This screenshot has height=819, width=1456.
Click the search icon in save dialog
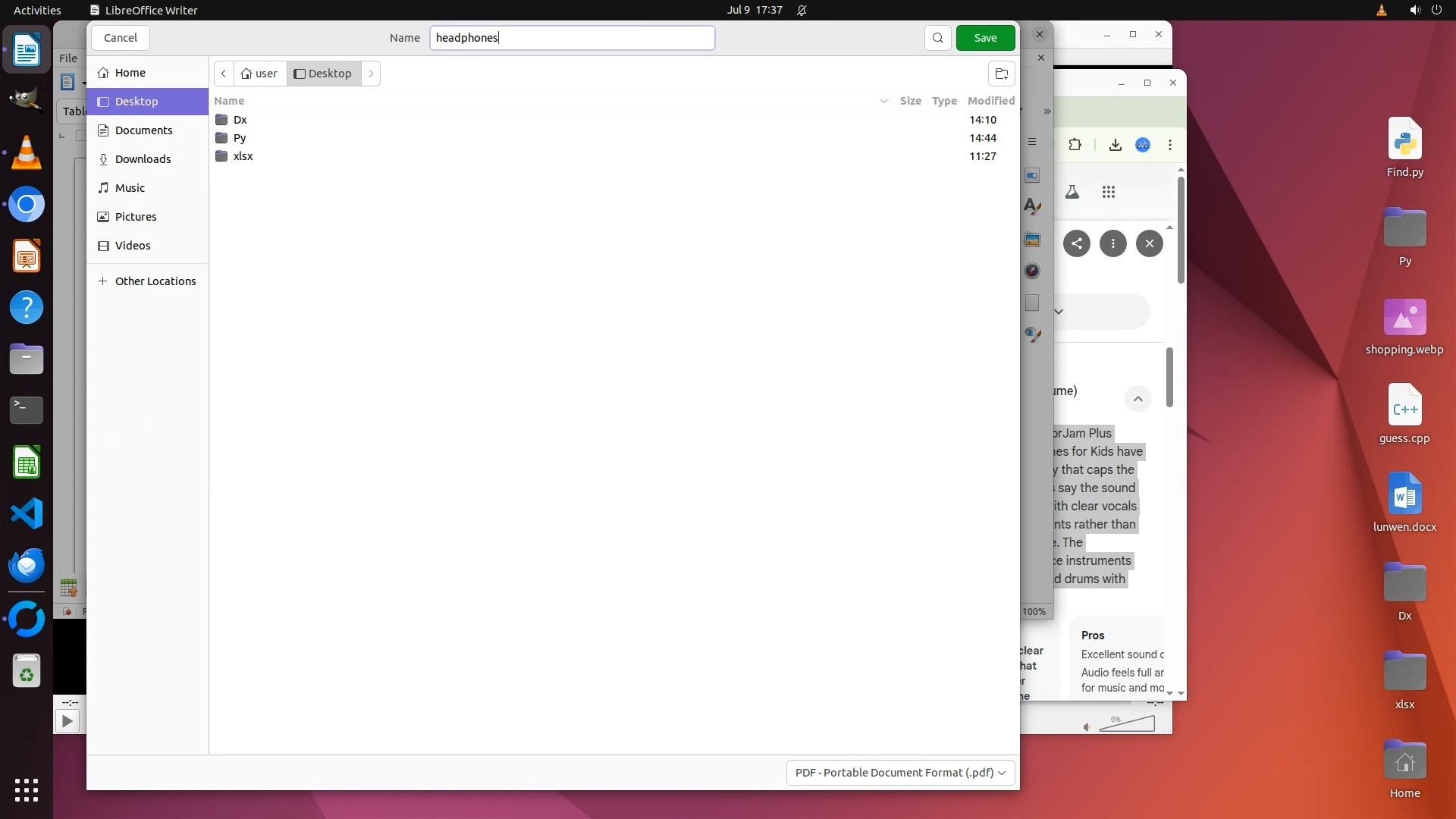coord(938,38)
